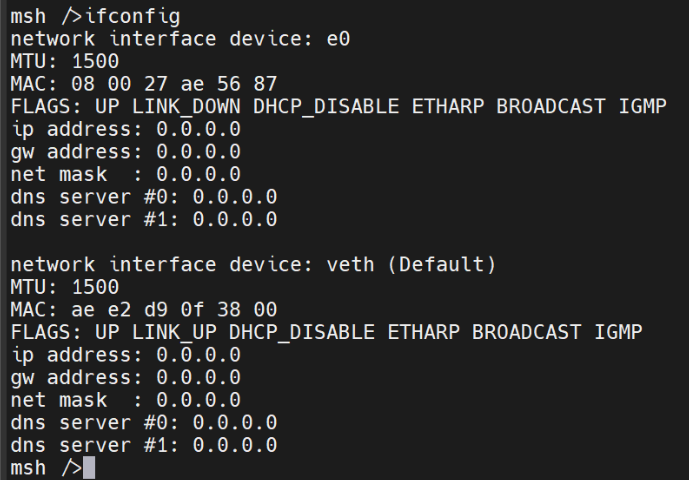Viewport: 689px width, 480px height.
Task: Click veth's dns server #0 line
Action: pos(143,421)
